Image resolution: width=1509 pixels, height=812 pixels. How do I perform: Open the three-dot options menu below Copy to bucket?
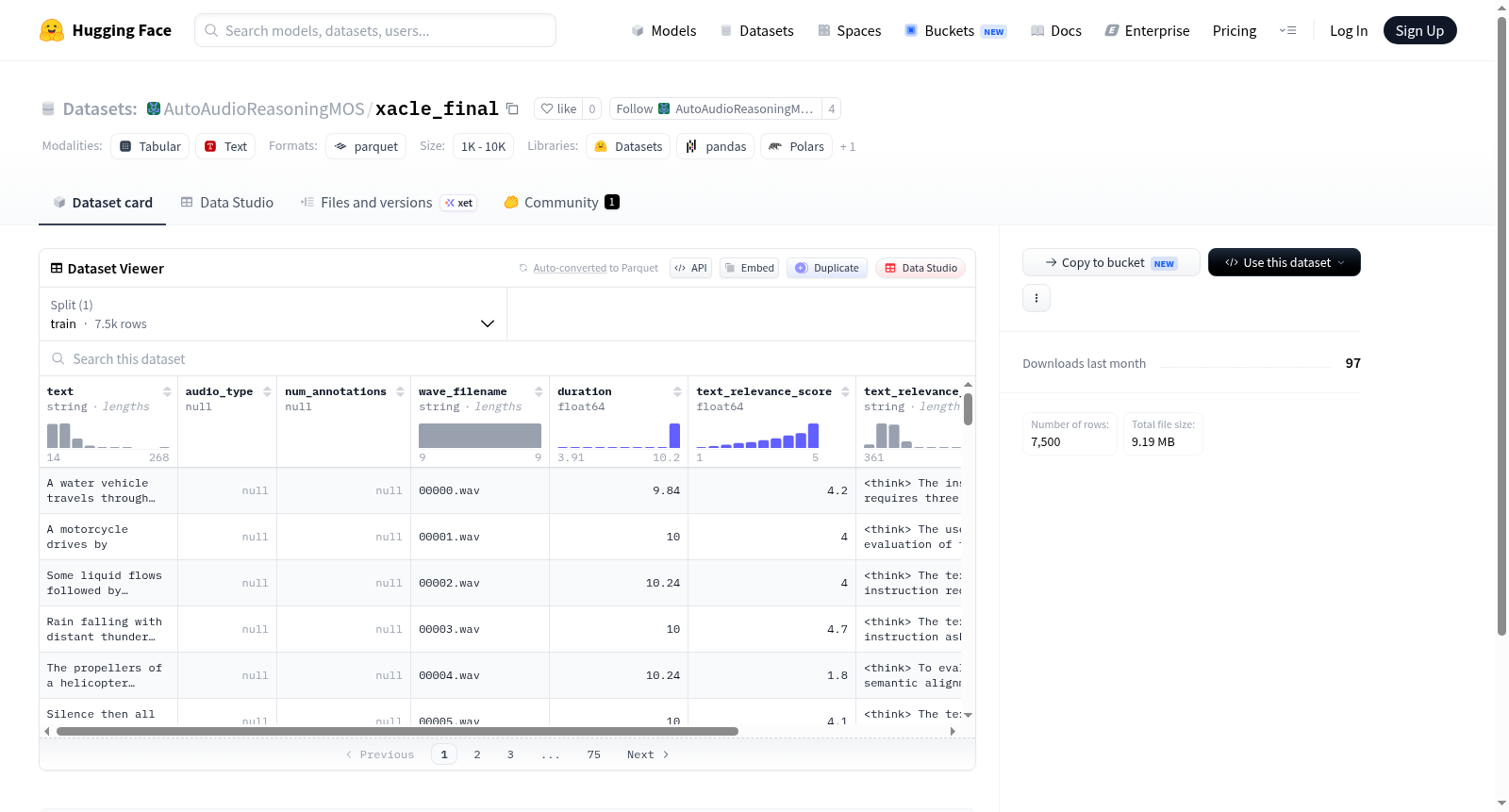[x=1036, y=298]
